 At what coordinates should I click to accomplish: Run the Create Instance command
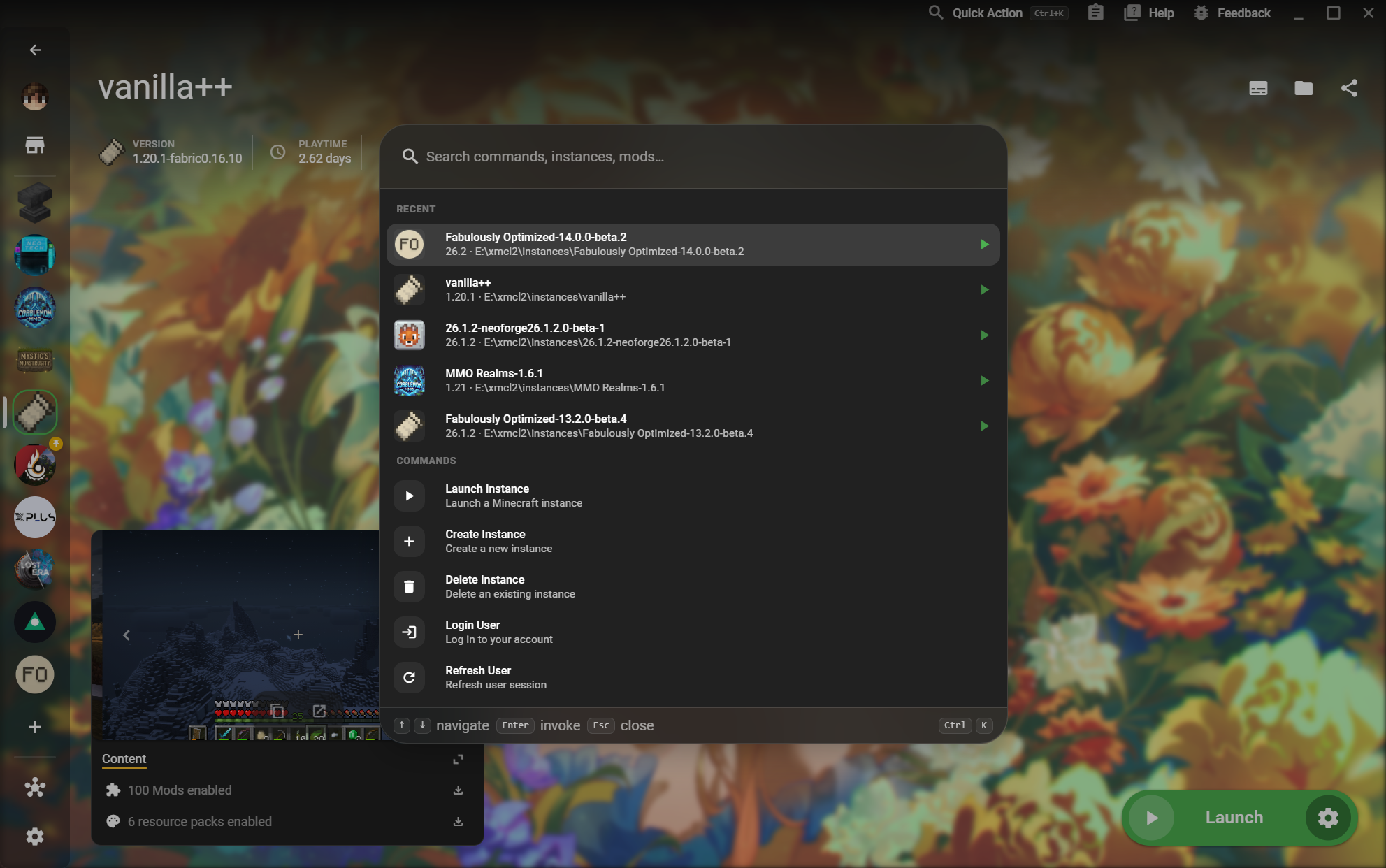pos(693,542)
